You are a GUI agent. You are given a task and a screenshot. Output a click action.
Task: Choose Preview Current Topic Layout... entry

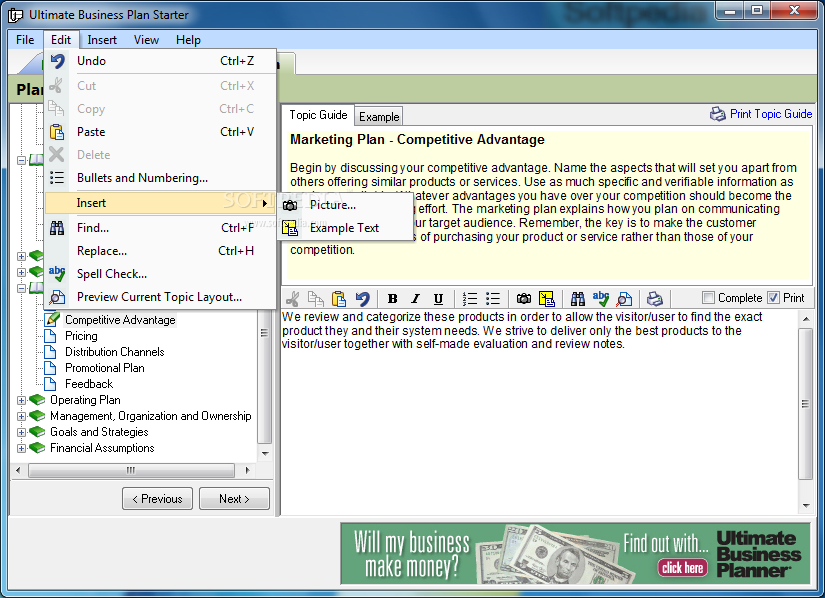point(160,297)
